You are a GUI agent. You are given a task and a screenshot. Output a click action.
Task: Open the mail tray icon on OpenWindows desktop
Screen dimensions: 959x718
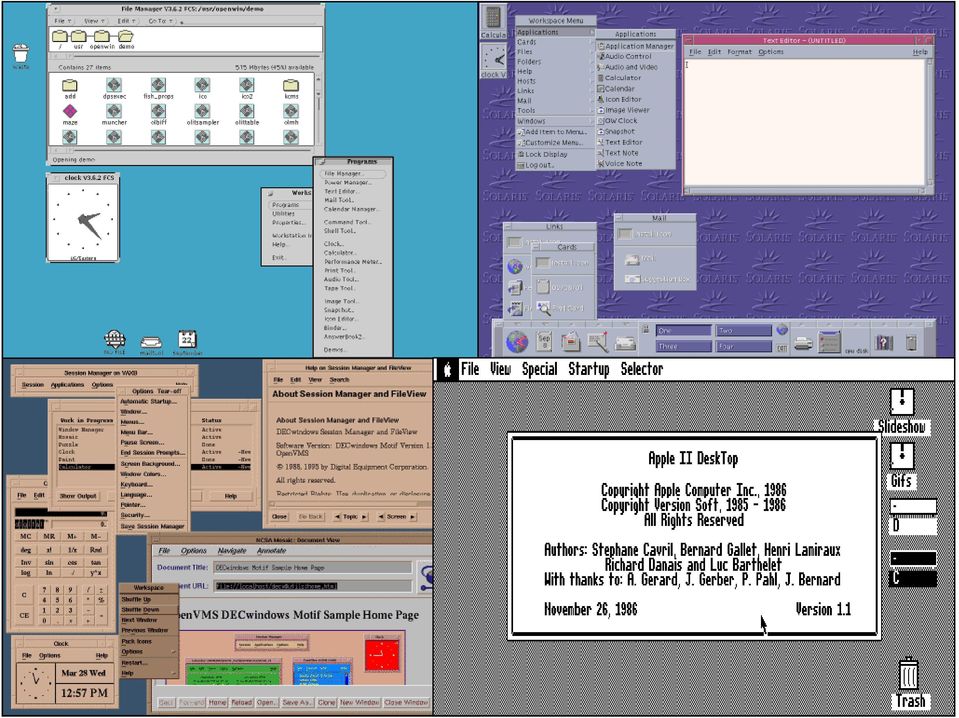(151, 342)
